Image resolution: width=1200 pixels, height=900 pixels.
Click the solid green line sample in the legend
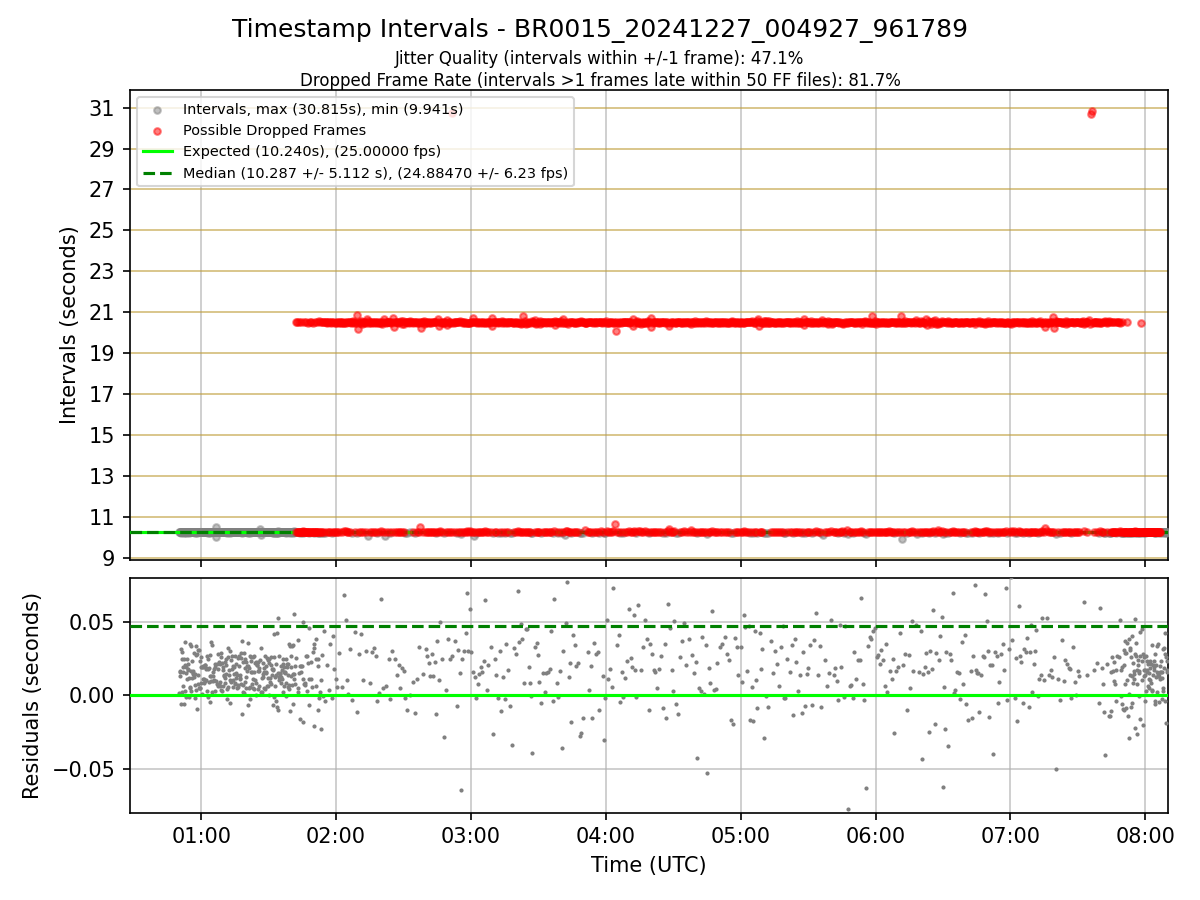pos(156,152)
